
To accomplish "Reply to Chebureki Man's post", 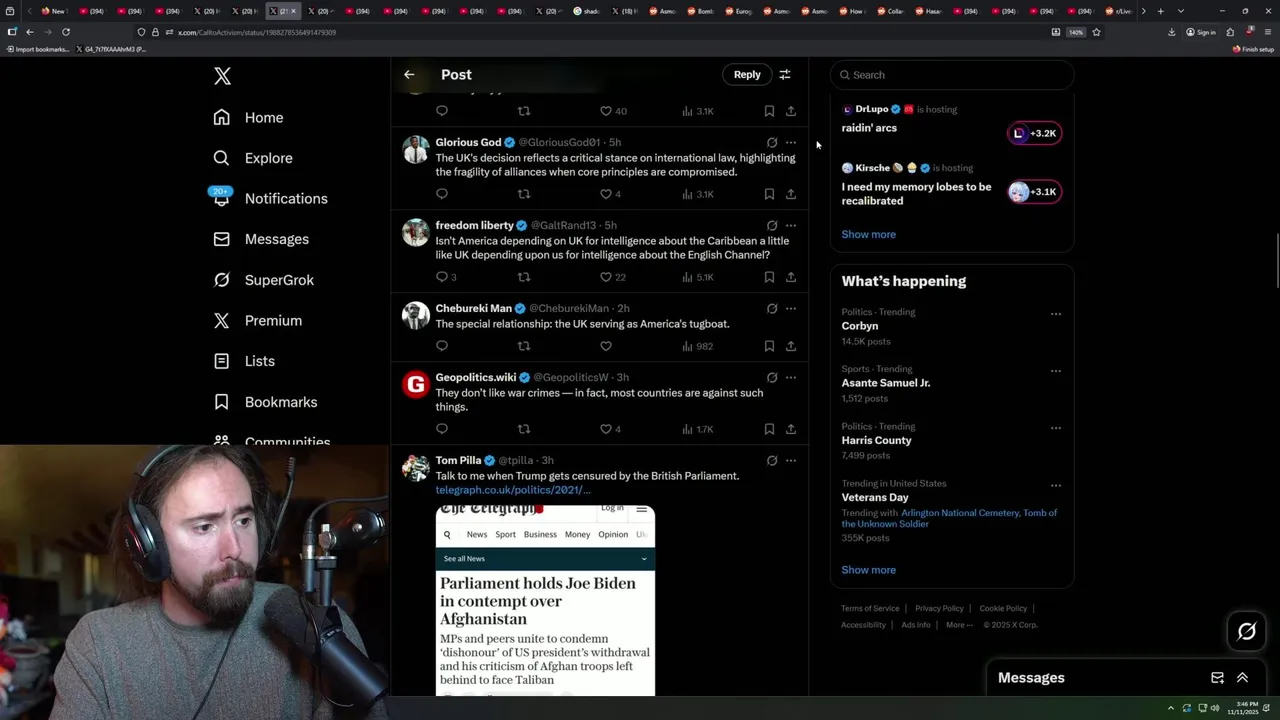I will tap(442, 346).
